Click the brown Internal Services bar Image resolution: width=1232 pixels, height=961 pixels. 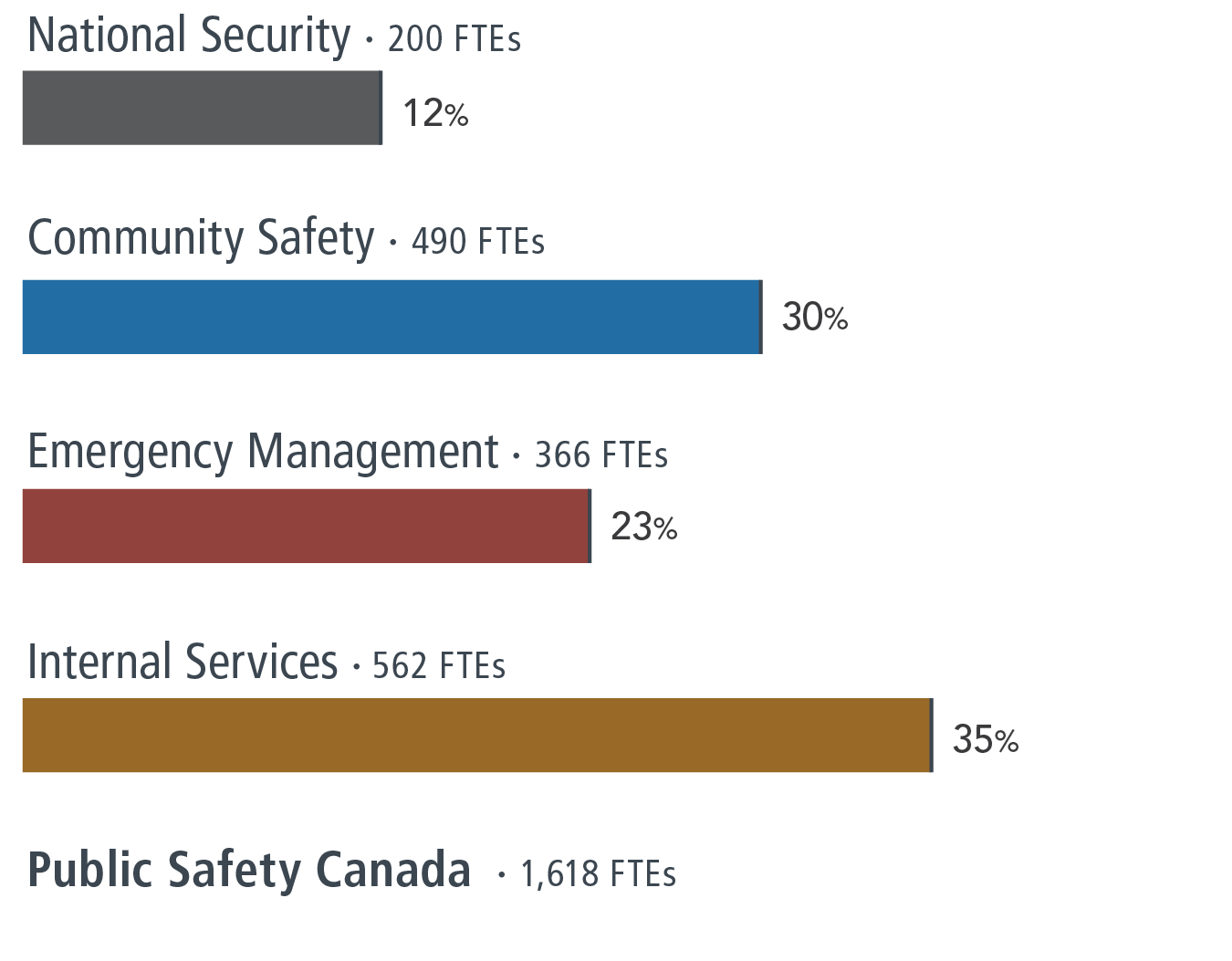tap(475, 735)
